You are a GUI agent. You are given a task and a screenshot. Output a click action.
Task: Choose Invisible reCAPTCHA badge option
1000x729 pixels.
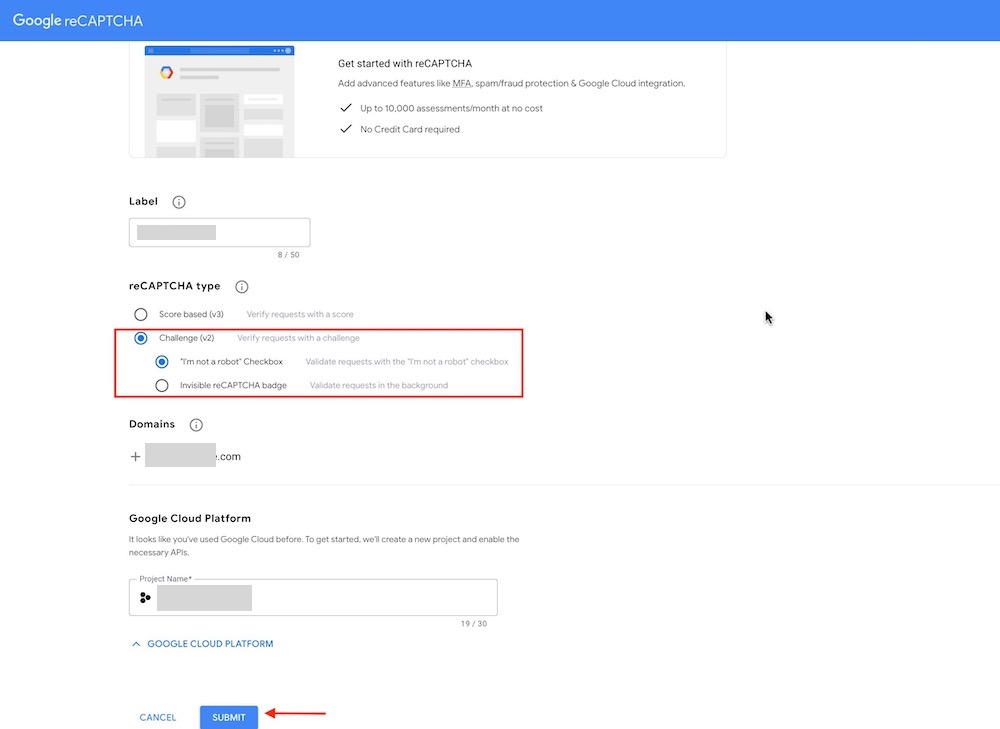click(162, 385)
